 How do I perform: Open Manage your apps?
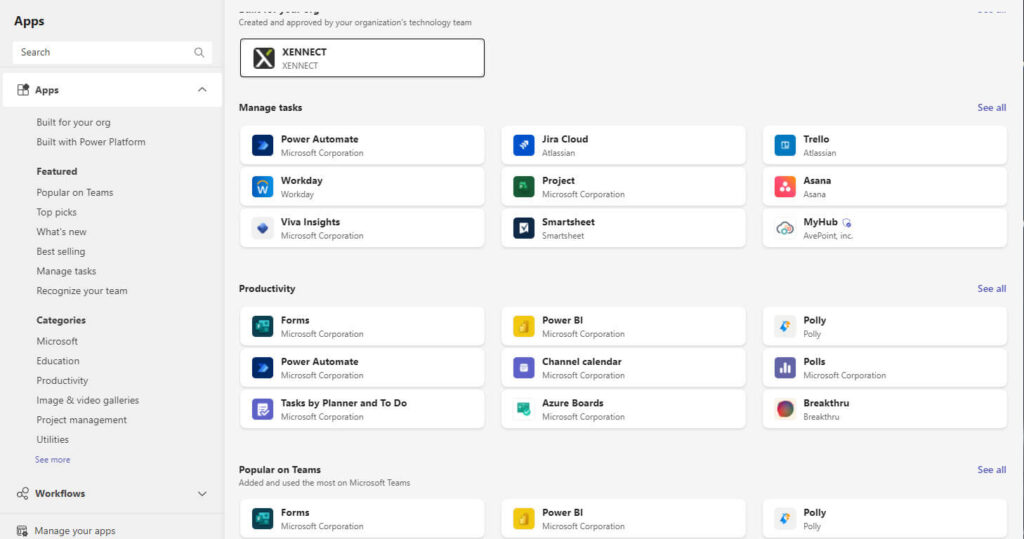[74, 531]
